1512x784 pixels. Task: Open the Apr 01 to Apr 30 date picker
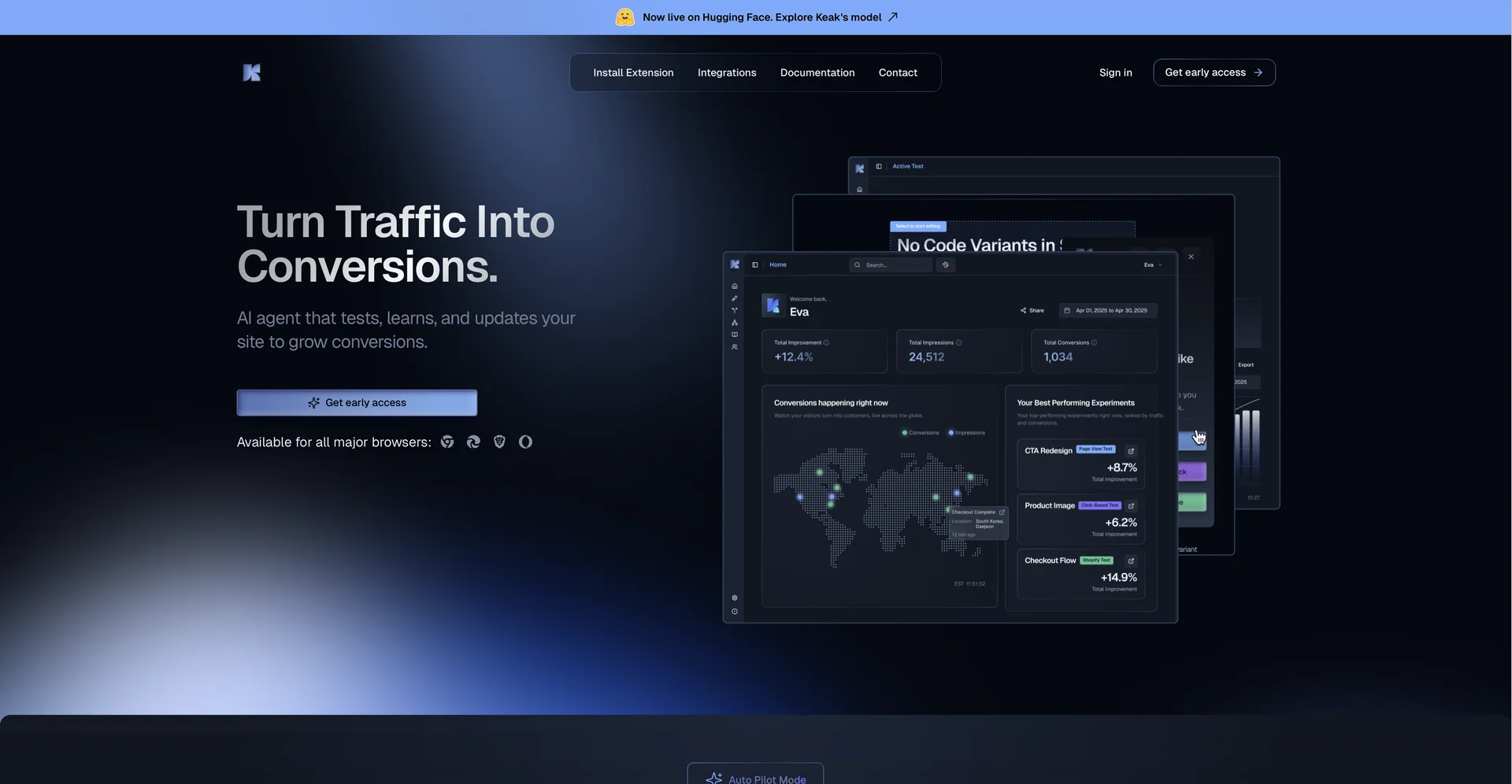click(1108, 310)
